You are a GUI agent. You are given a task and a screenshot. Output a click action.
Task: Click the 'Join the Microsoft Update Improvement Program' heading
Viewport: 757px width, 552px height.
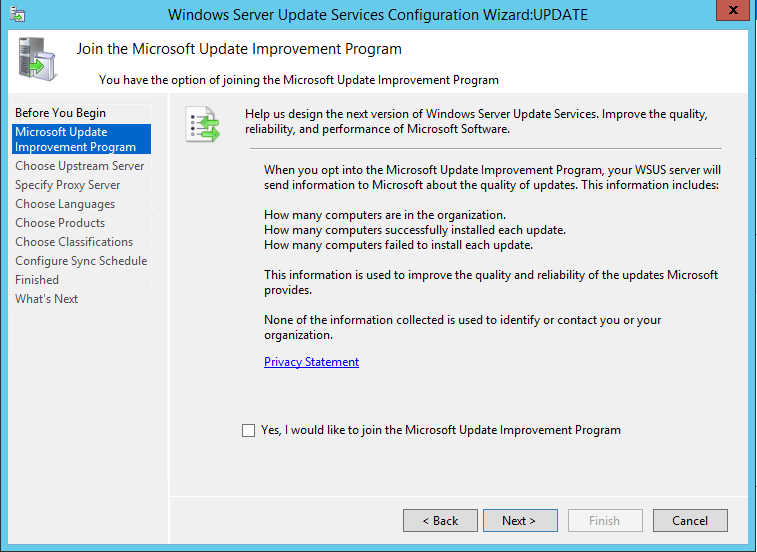tap(239, 49)
